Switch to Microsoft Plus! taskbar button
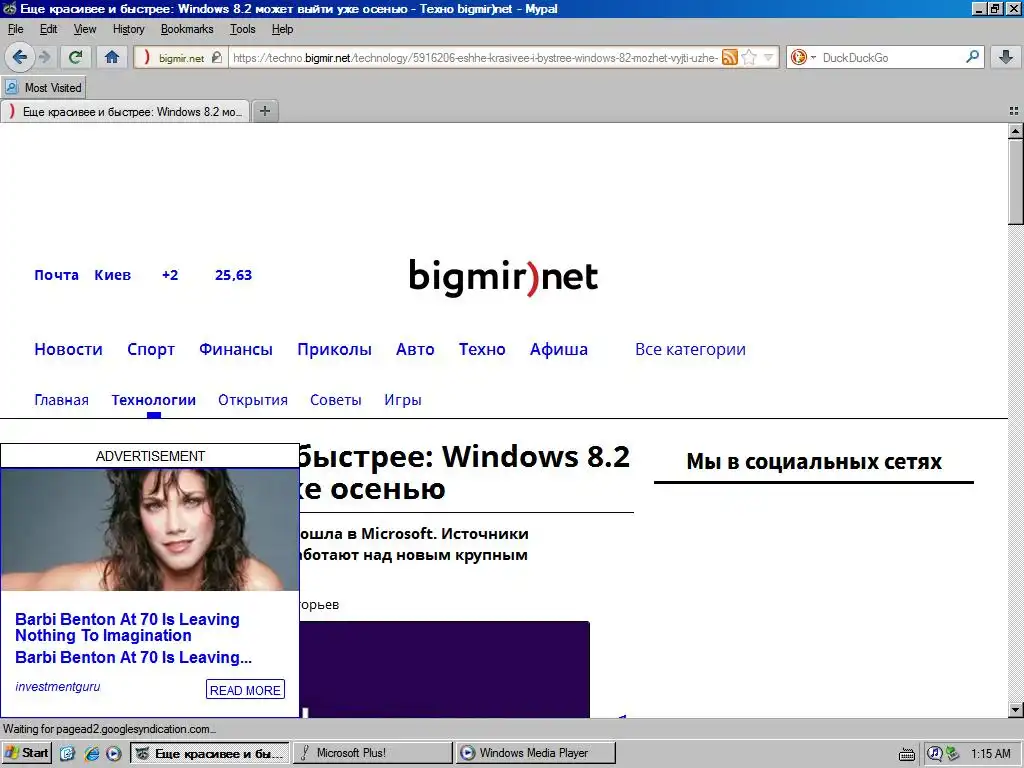Screen dimensions: 1024x768 coord(372,753)
